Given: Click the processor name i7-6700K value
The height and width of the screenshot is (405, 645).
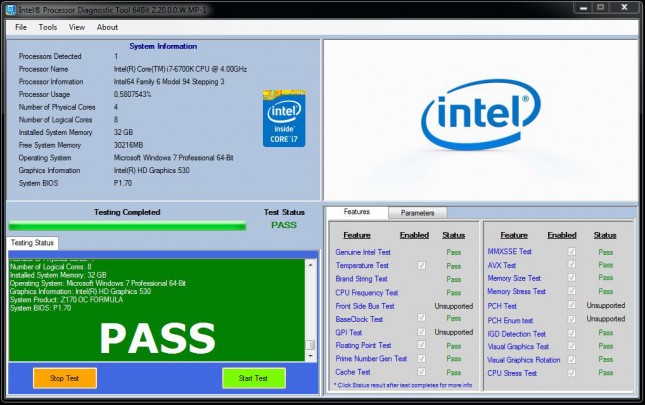Looking at the screenshot, I should 180,69.
